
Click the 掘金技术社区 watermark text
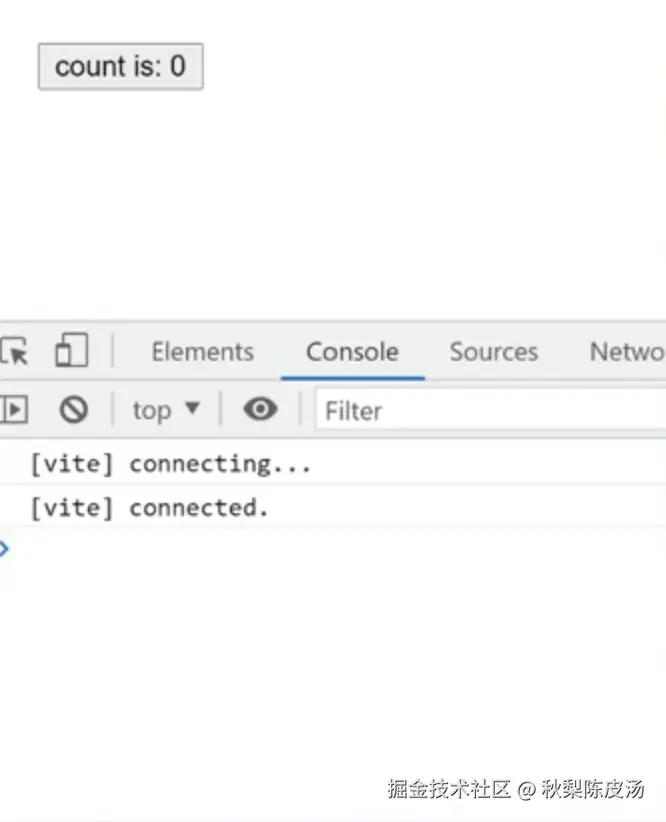point(449,789)
